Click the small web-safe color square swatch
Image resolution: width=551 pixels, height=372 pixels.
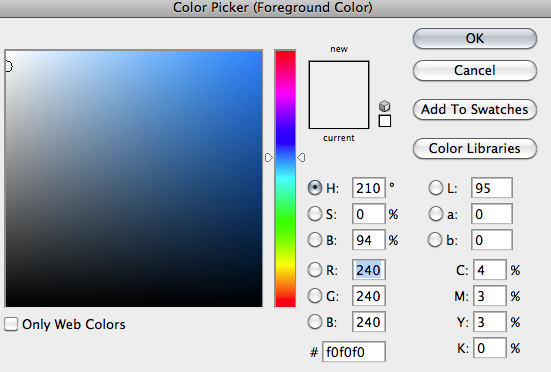[385, 121]
